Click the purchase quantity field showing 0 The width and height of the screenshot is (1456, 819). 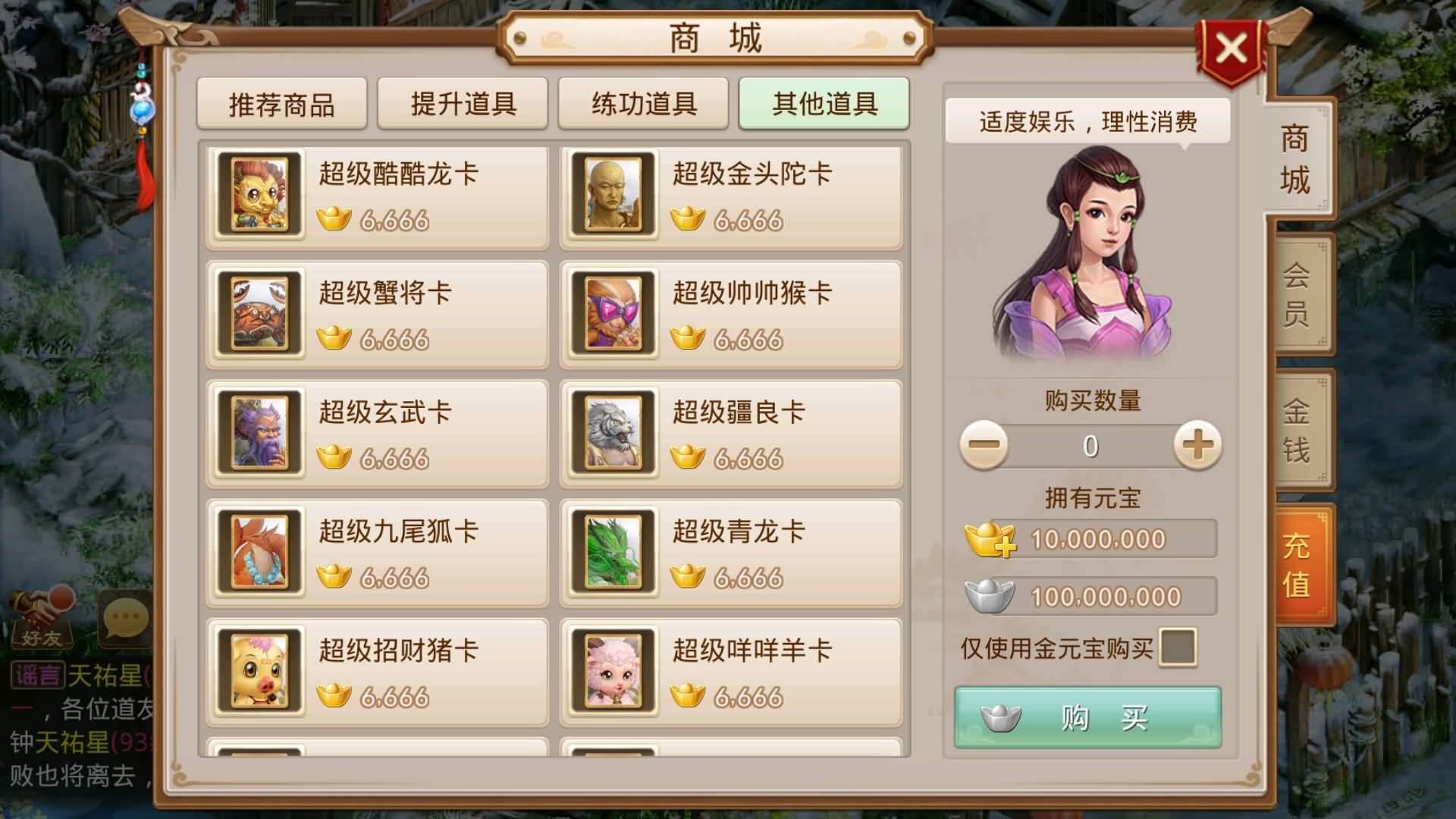point(1090,446)
